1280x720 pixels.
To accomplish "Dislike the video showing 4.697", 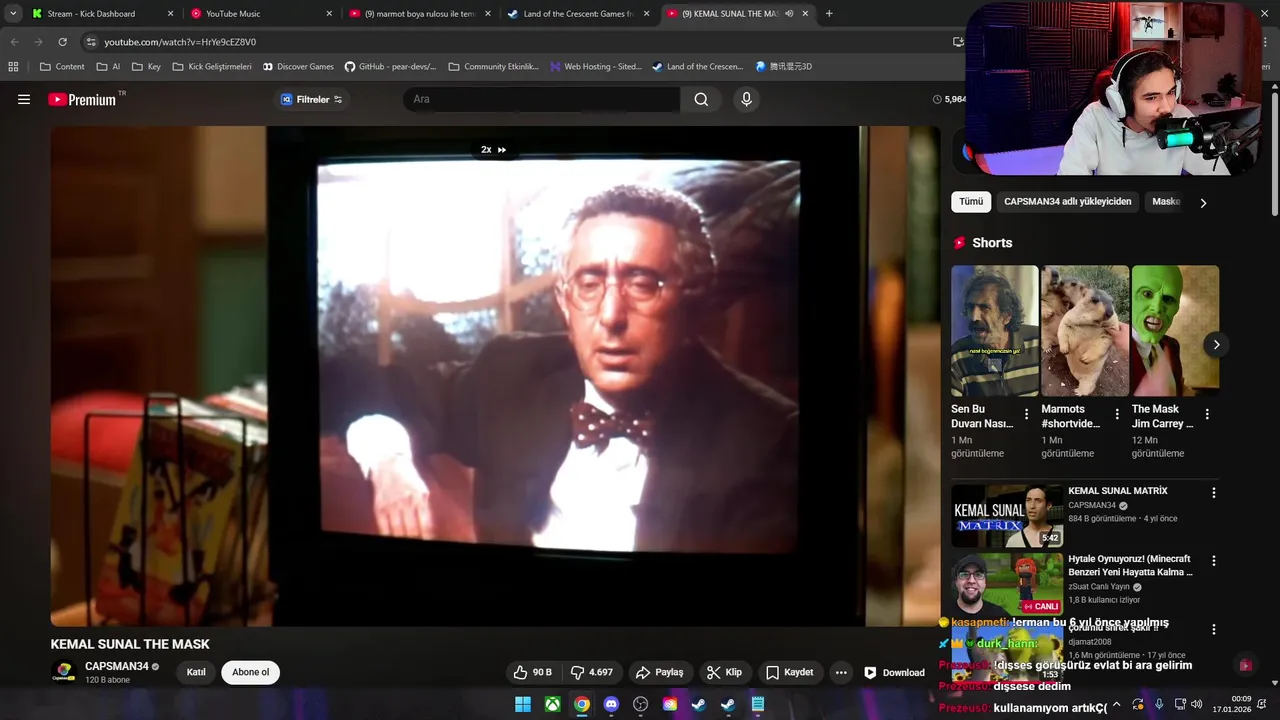I will pyautogui.click(x=591, y=672).
